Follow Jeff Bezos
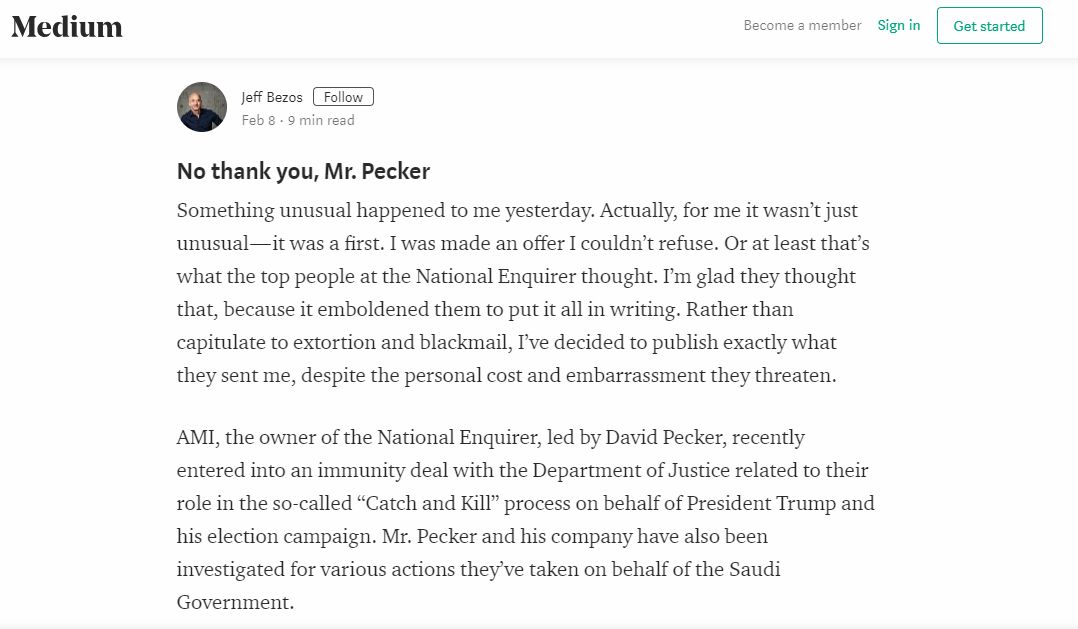This screenshot has width=1078, height=629. pyautogui.click(x=343, y=97)
